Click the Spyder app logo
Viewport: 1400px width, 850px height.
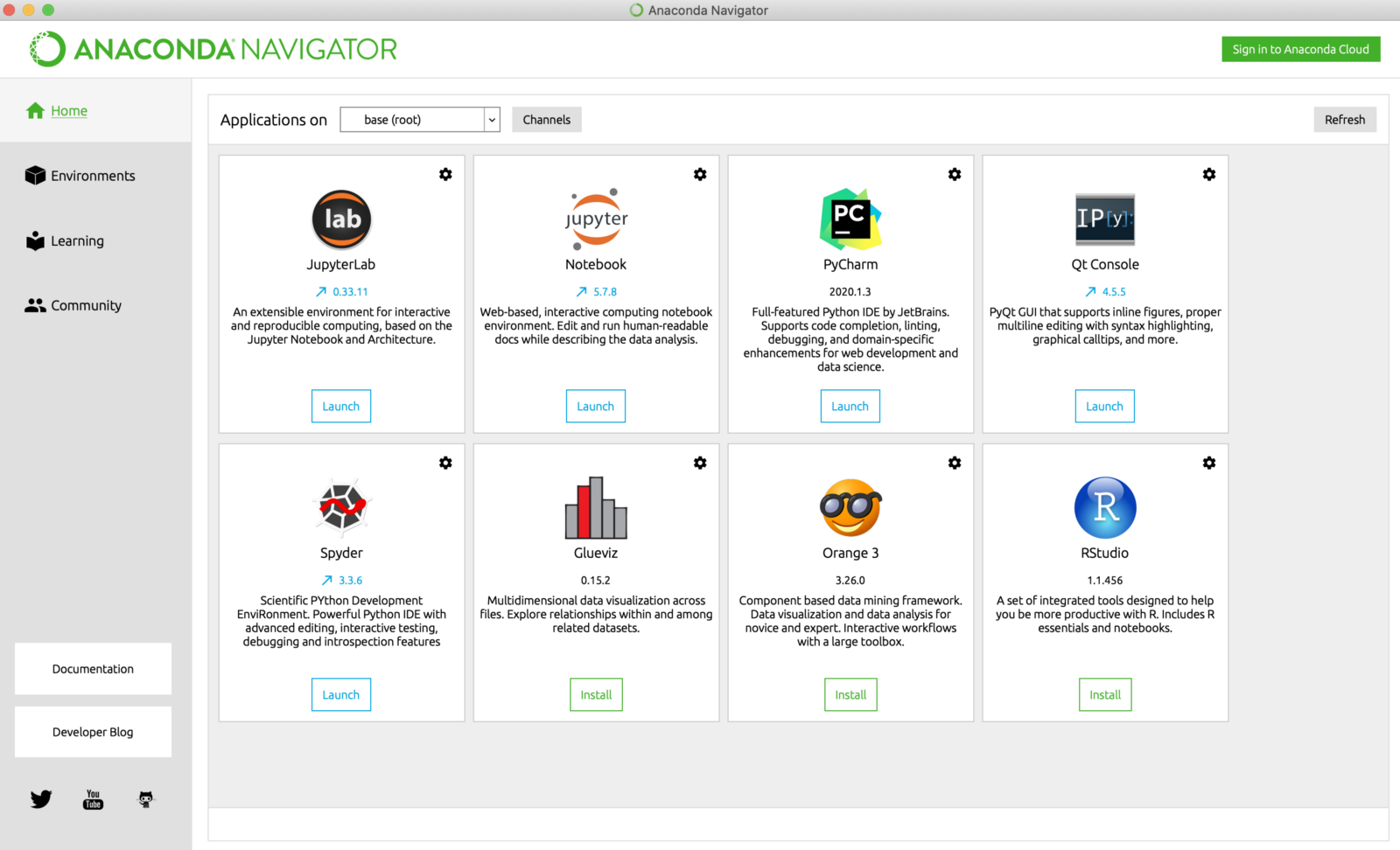341,507
